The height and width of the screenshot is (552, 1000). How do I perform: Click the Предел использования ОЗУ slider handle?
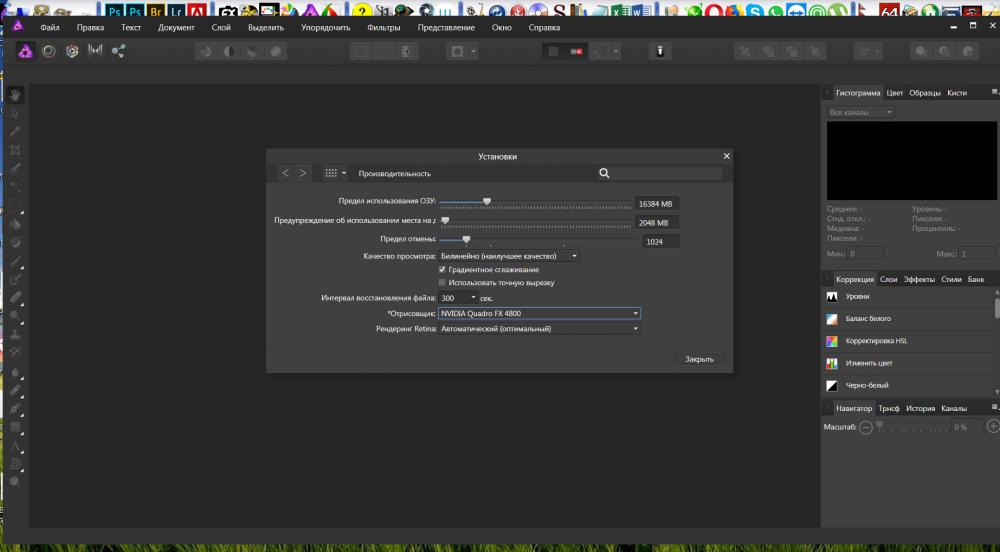tap(487, 201)
